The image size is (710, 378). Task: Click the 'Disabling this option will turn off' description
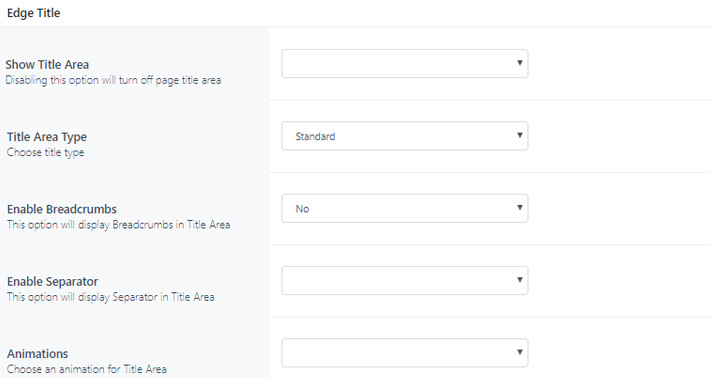tap(80, 80)
